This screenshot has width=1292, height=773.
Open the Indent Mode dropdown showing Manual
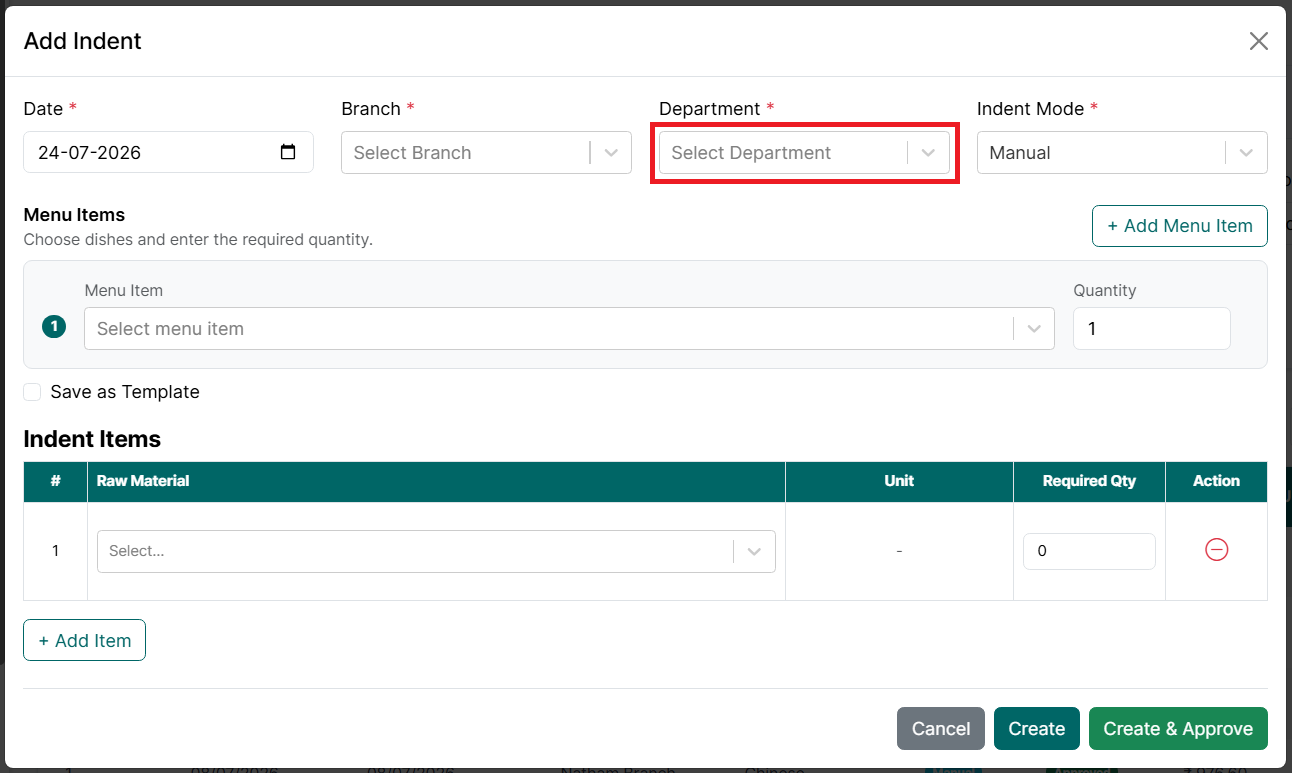[x=1122, y=152]
